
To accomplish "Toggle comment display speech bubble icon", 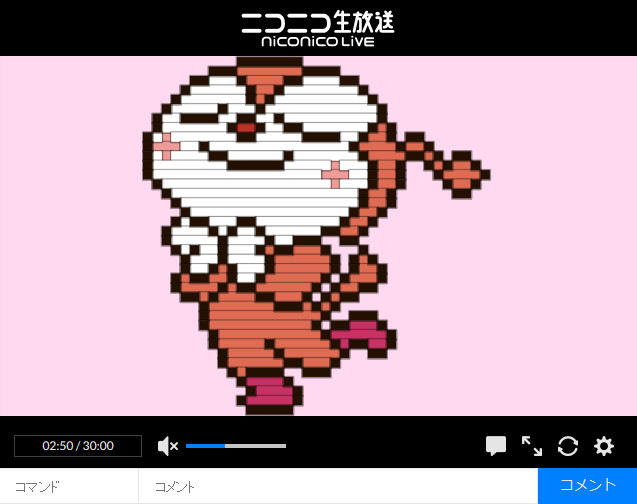I will [x=496, y=446].
